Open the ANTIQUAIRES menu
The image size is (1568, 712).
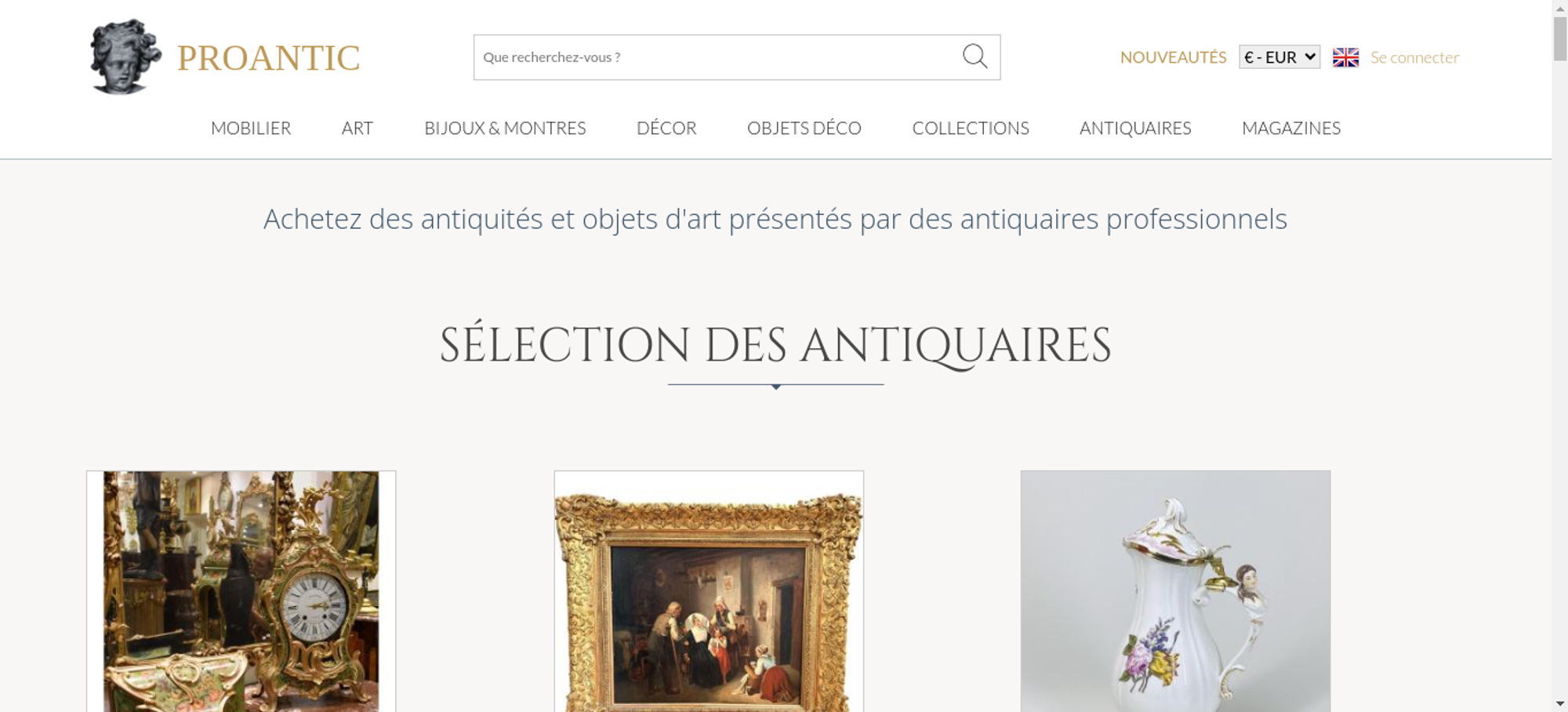tap(1135, 128)
